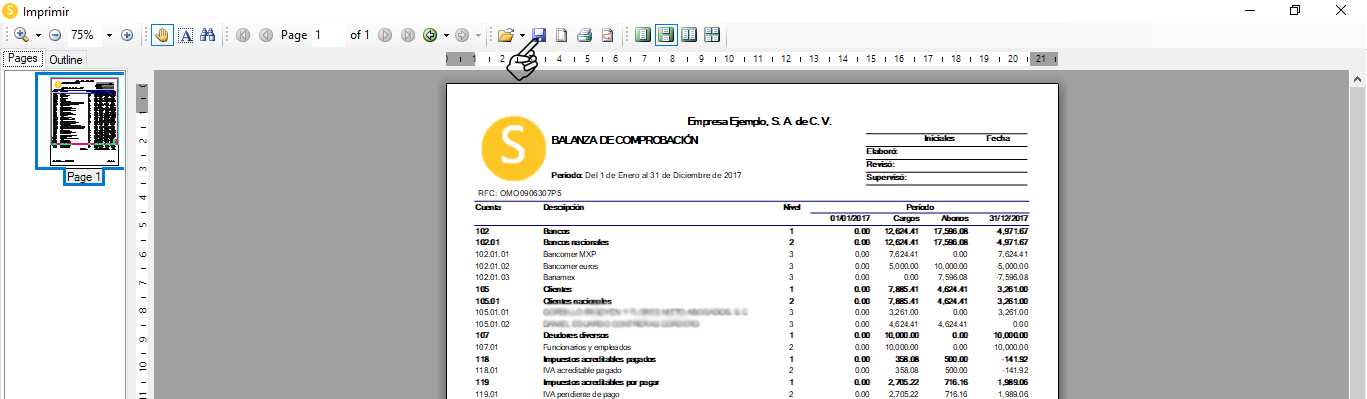Viewport: 1367px width, 399px height.
Task: Switch to two-page facing view
Action: click(689, 35)
